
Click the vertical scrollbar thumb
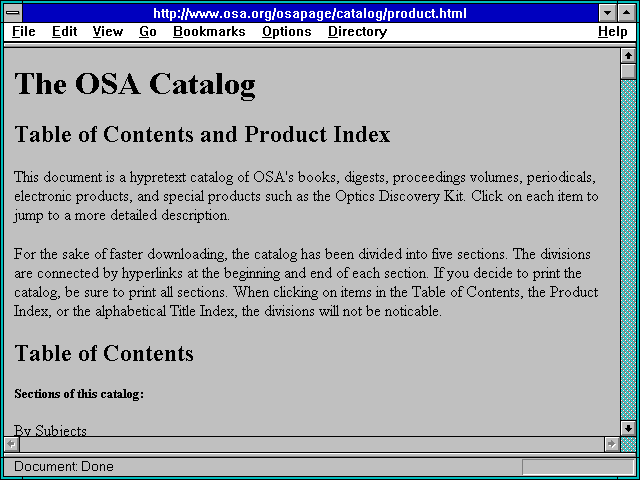(628, 71)
